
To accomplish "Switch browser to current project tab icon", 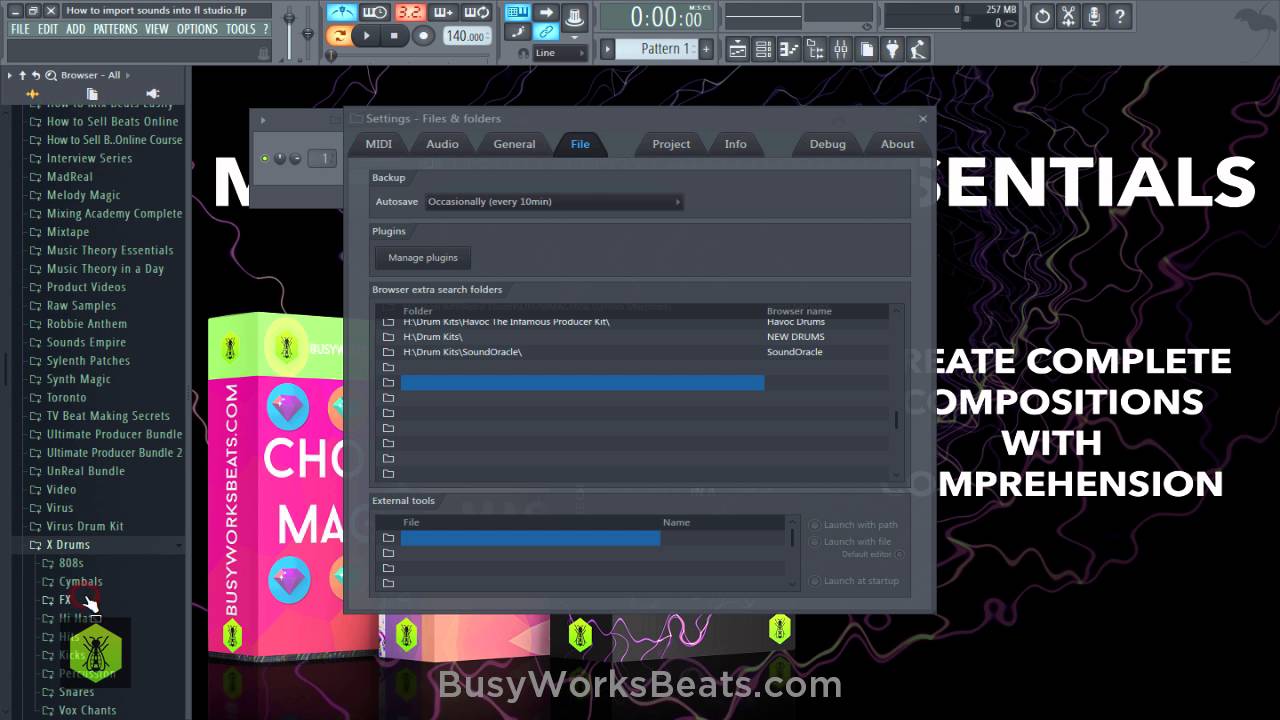I will [x=92, y=94].
